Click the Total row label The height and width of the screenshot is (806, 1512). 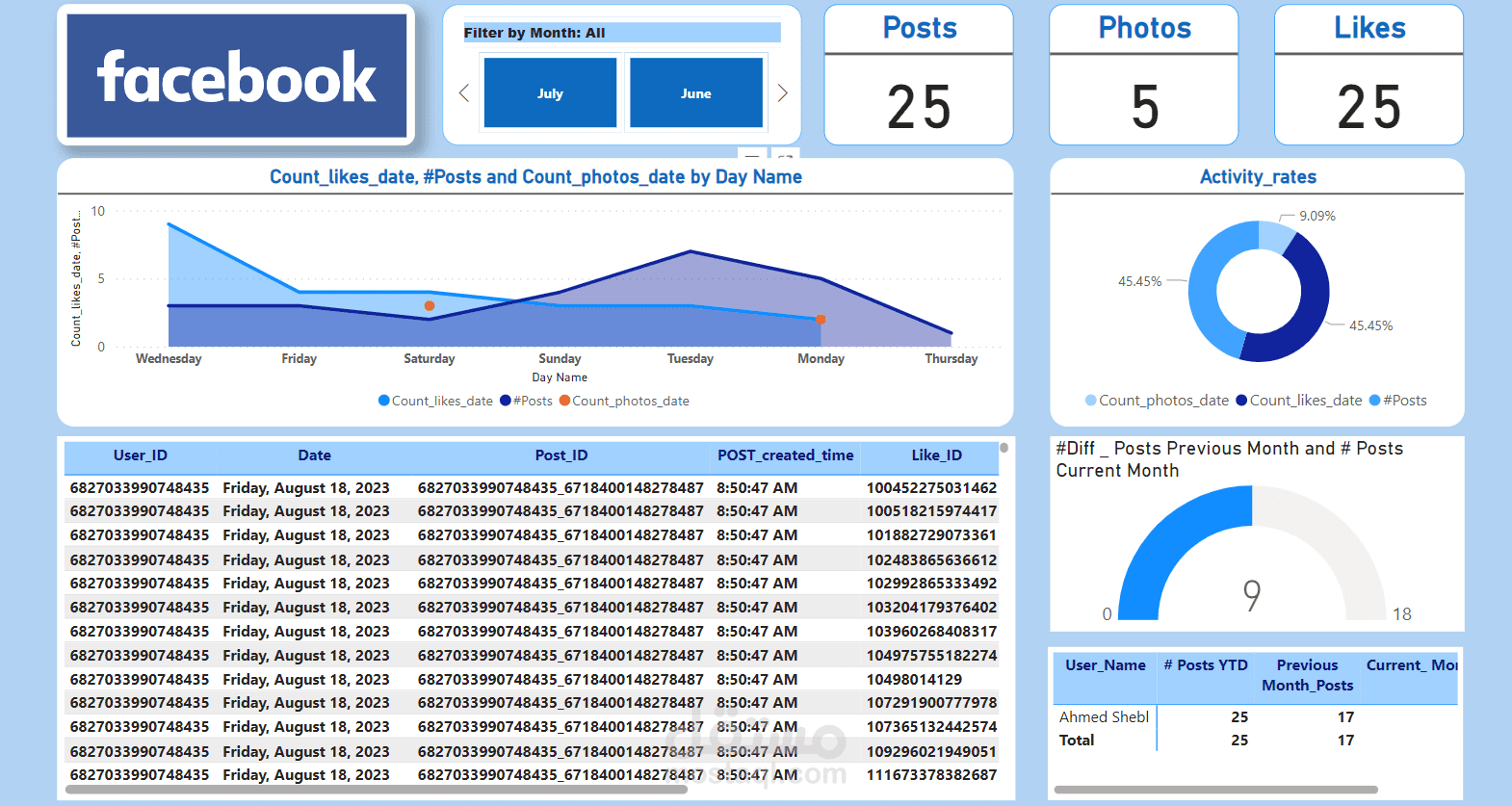coord(1077,741)
